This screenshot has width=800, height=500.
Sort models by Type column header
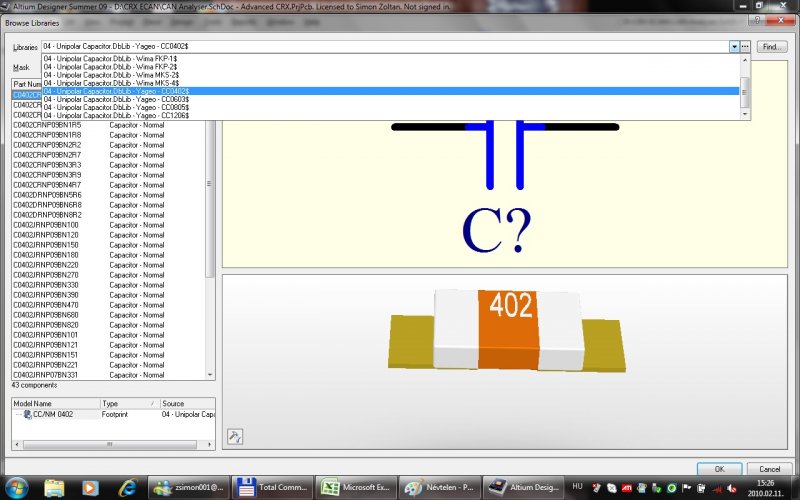(130, 404)
